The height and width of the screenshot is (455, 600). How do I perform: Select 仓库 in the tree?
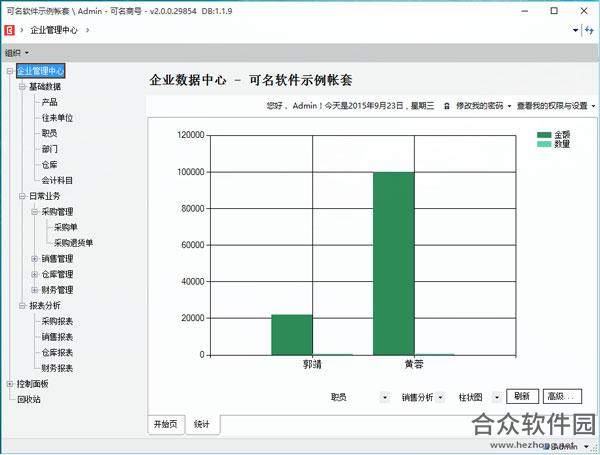[x=50, y=165]
